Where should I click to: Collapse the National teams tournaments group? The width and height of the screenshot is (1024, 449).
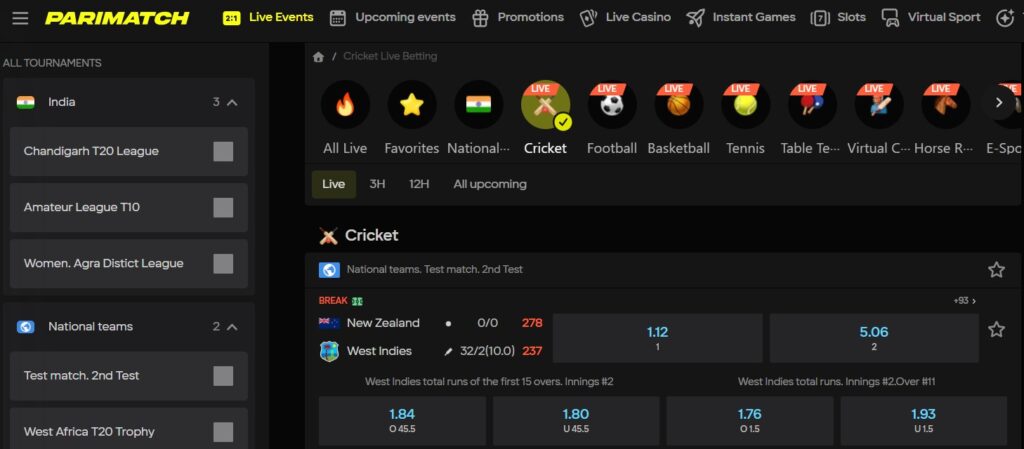click(232, 327)
